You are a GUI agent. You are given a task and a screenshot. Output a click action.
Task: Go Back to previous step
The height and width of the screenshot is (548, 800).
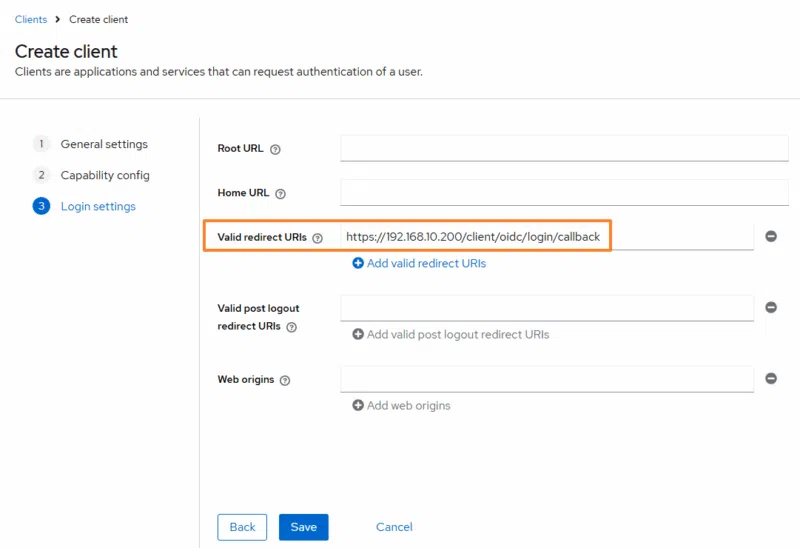[x=242, y=527]
